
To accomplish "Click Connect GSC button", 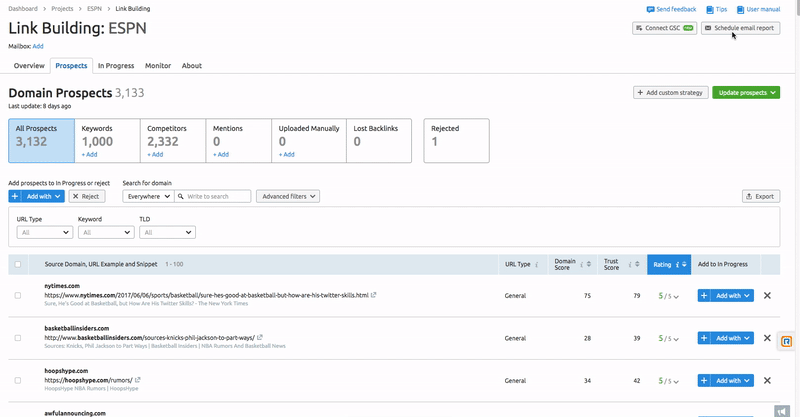I will click(x=665, y=28).
